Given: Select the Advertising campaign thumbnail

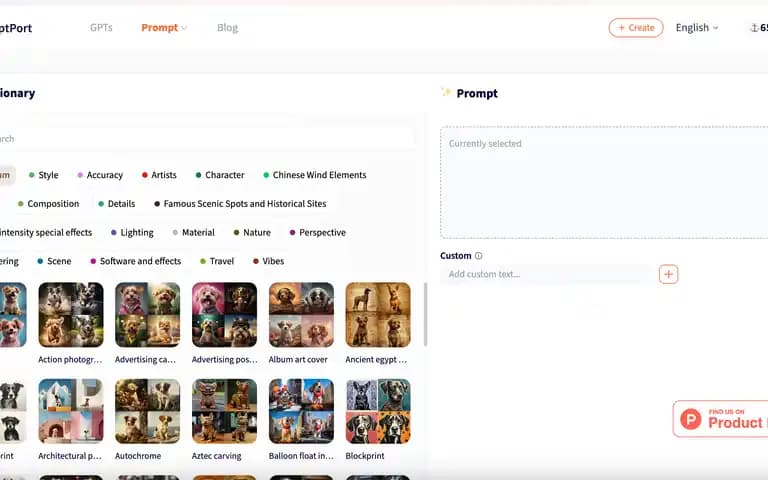Looking at the screenshot, I should coord(147,314).
